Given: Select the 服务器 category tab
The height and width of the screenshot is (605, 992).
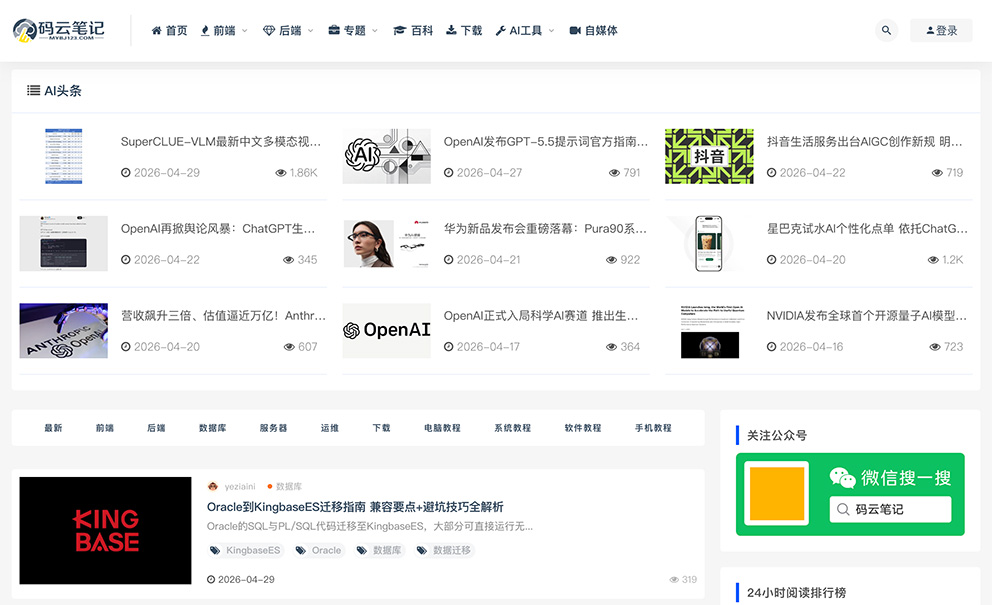Looking at the screenshot, I should click(273, 428).
